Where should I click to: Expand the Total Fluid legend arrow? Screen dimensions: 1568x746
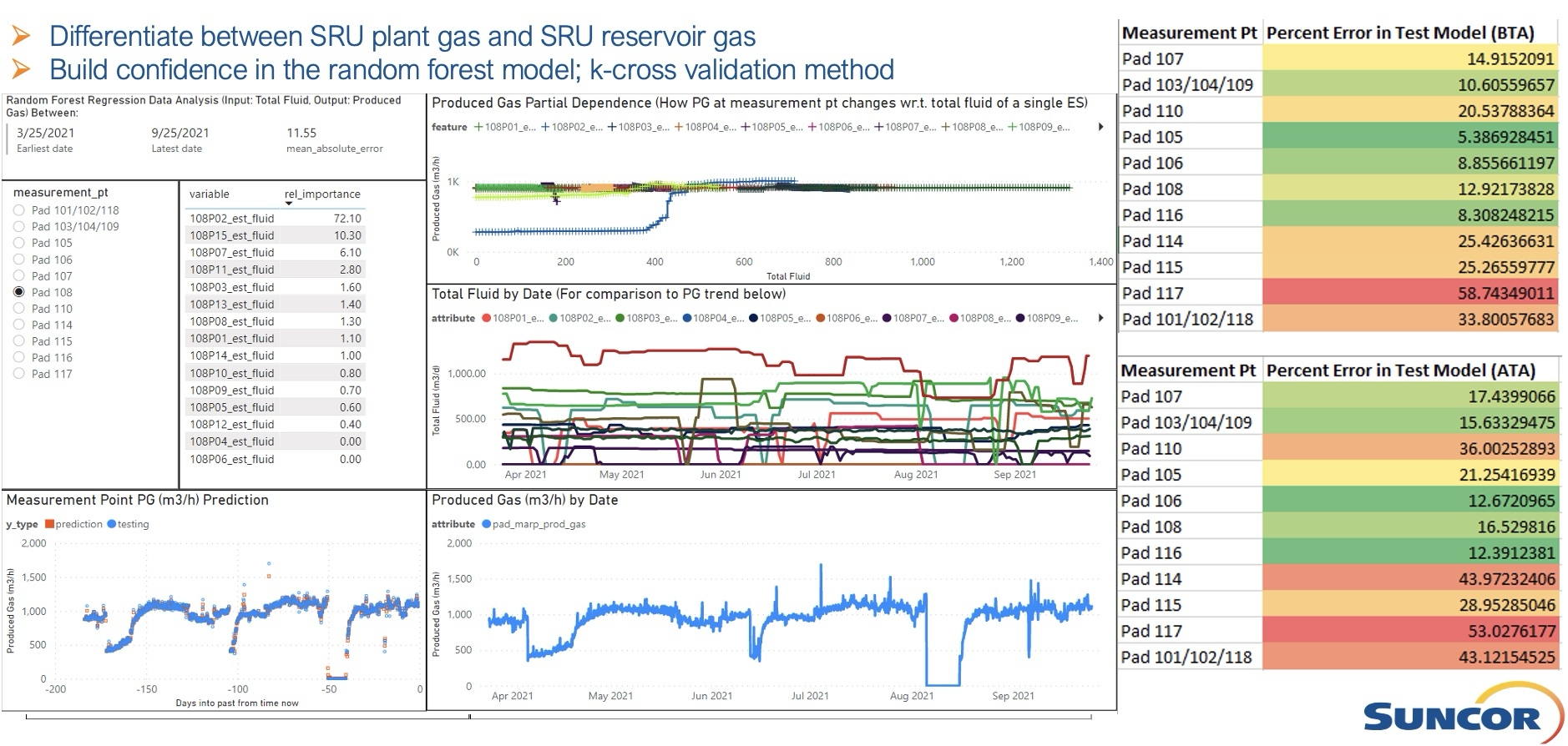[x=1100, y=318]
